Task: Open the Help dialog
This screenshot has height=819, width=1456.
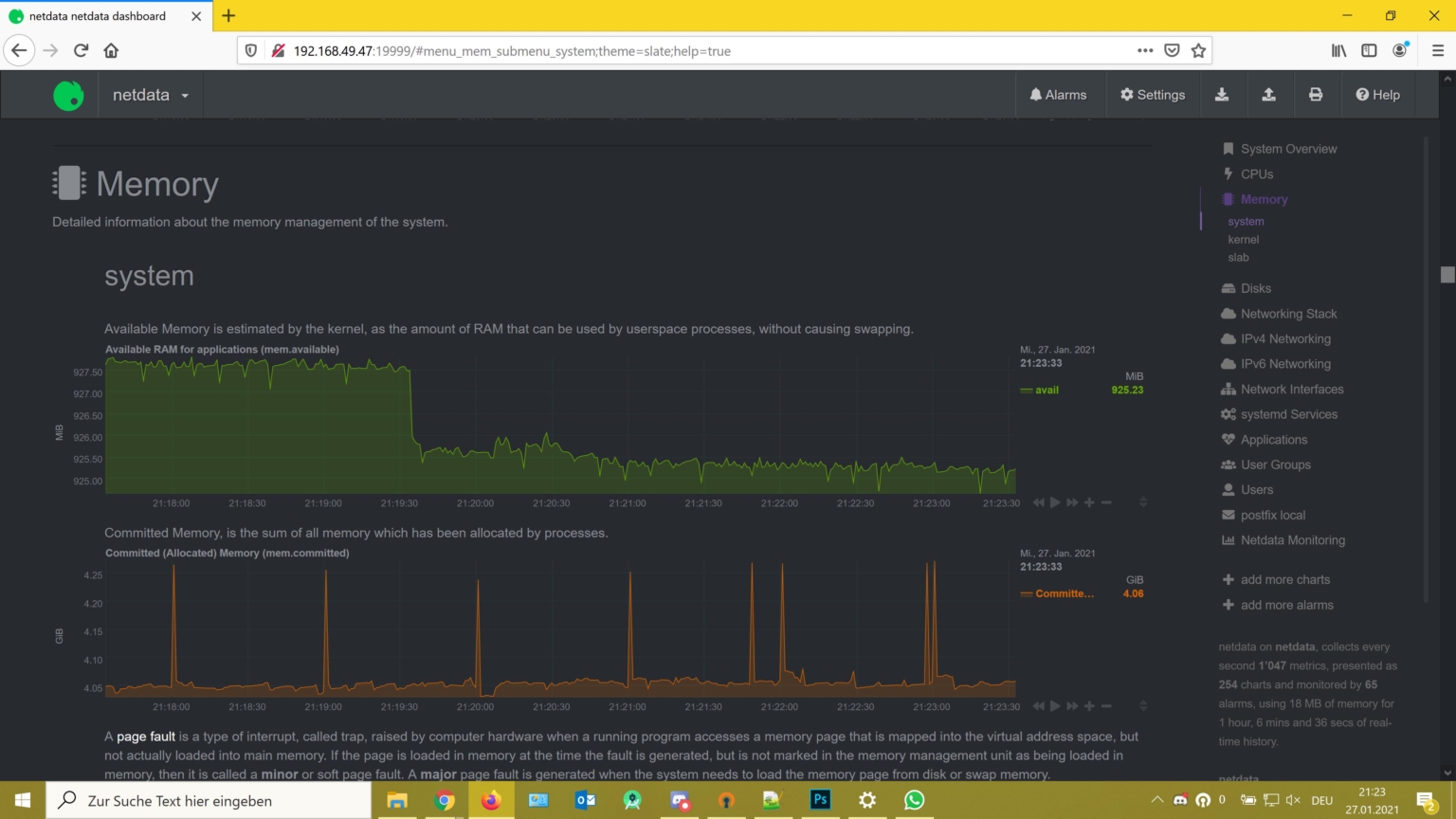Action: click(x=1377, y=95)
